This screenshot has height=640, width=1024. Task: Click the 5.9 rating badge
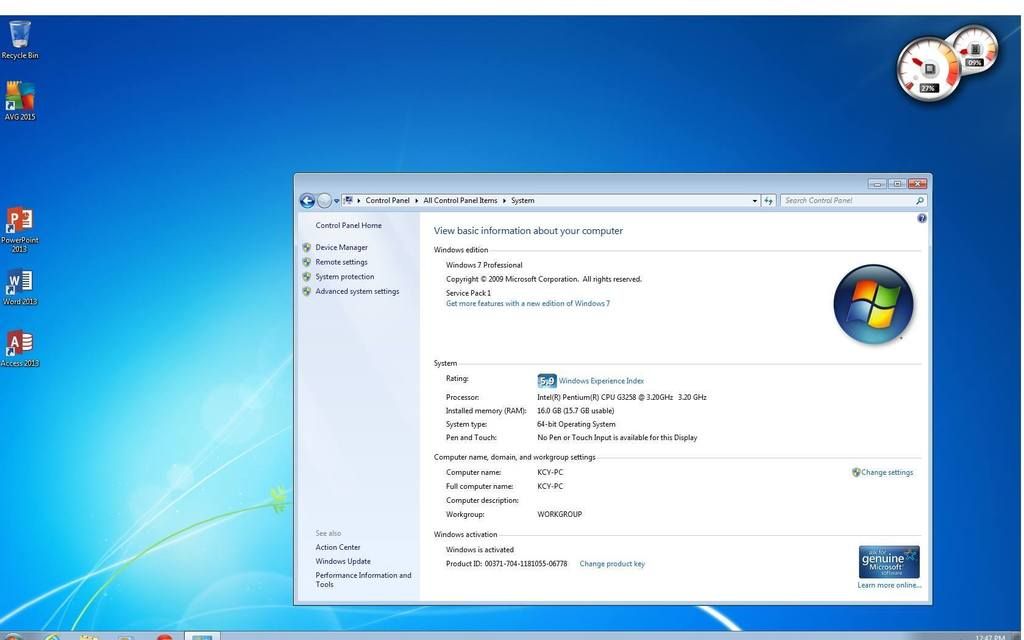click(547, 381)
